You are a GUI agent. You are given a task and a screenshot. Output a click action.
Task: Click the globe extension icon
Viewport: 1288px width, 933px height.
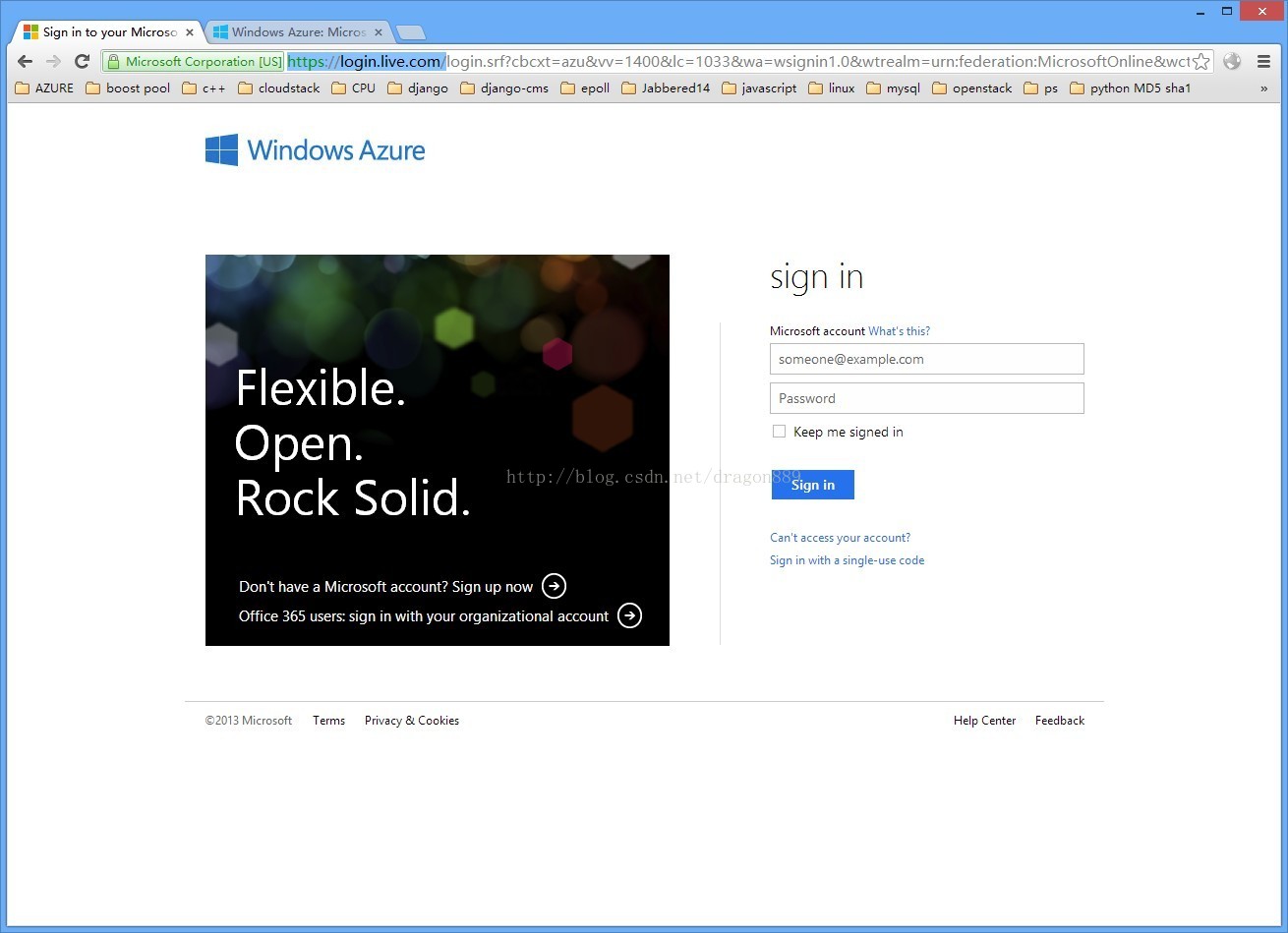(1232, 61)
